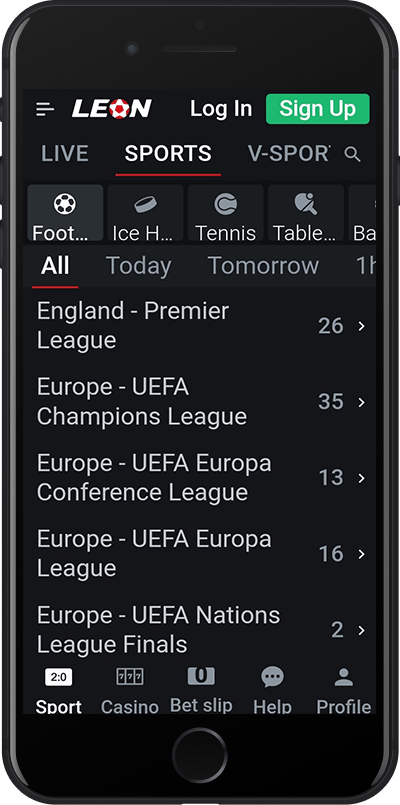Open UEFA Nations League Finals row

[x=199, y=630]
